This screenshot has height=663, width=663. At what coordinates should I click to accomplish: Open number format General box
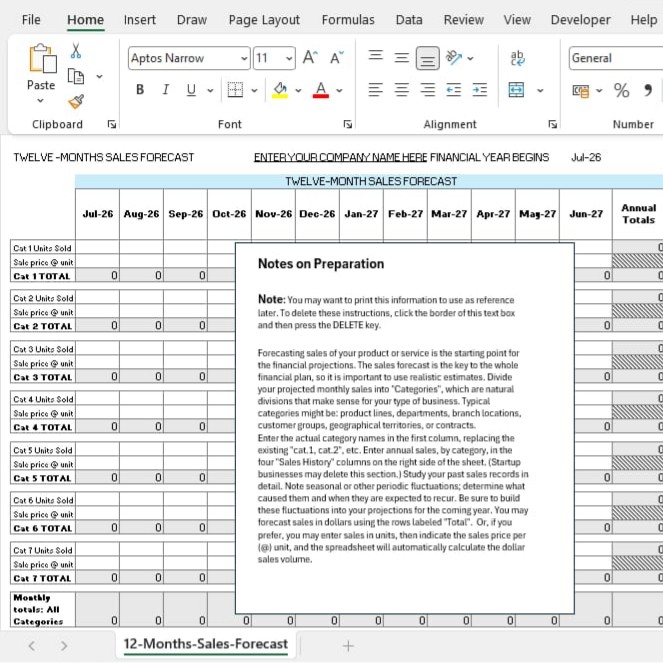616,58
